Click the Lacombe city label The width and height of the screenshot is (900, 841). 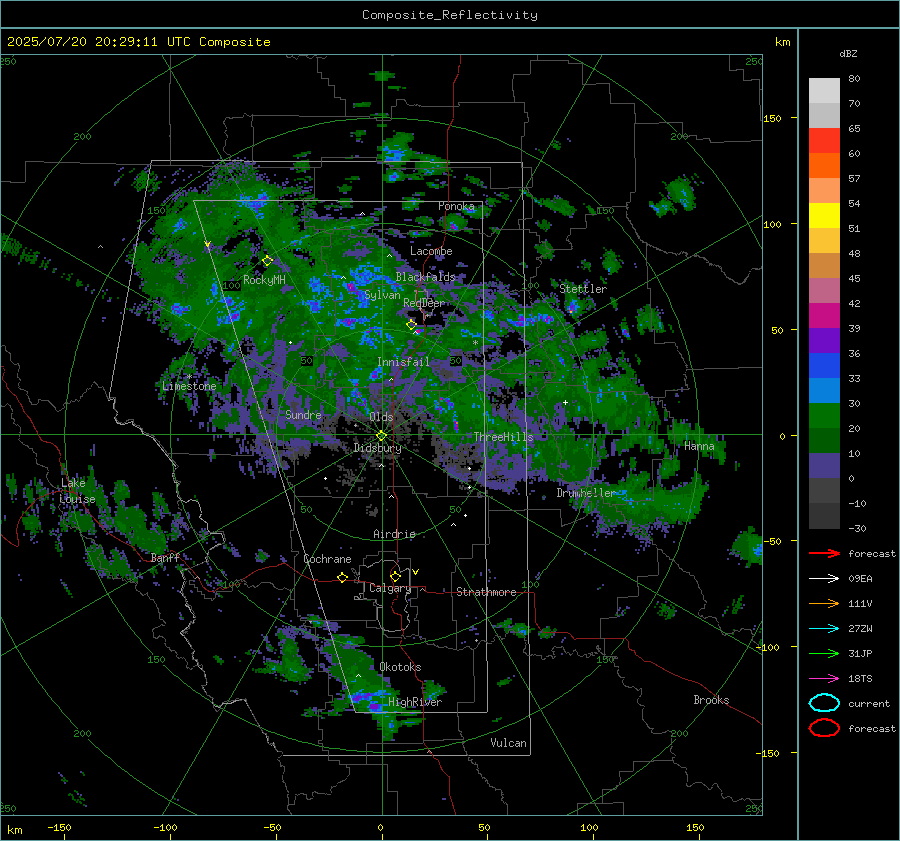(x=431, y=251)
